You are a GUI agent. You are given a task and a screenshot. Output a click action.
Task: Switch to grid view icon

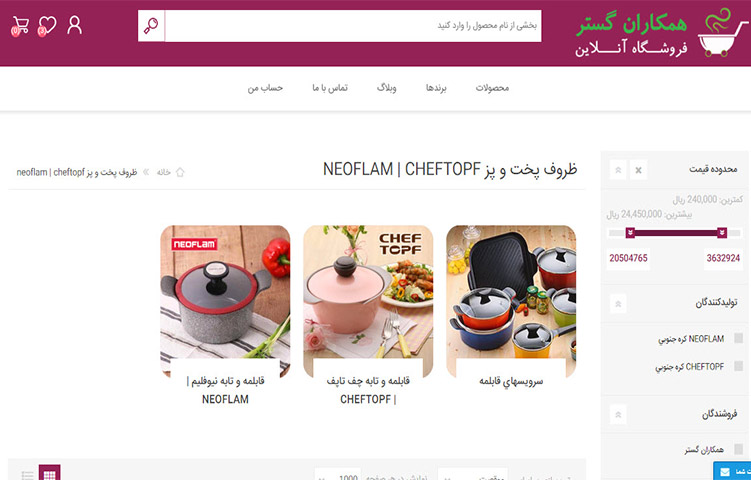(x=49, y=473)
